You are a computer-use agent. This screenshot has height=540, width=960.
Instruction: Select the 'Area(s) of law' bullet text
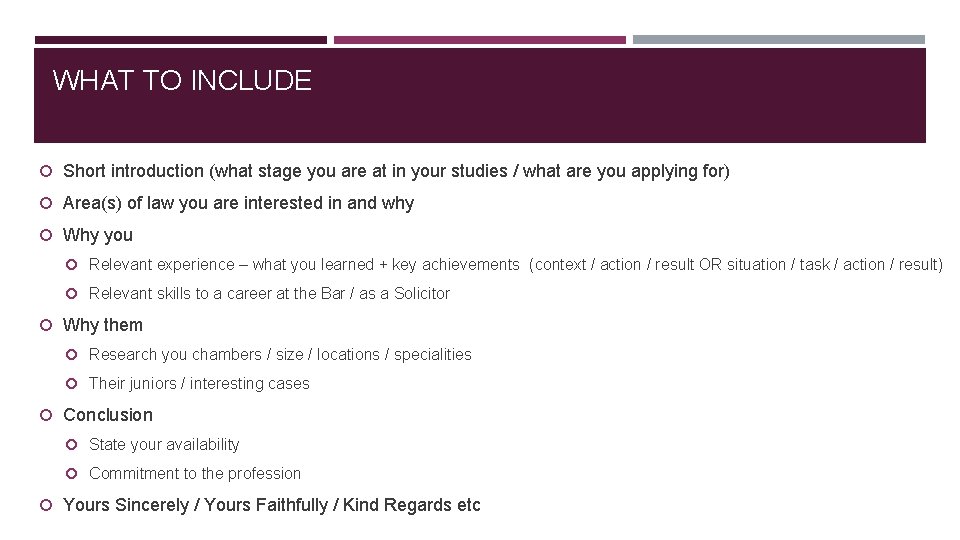(x=238, y=203)
